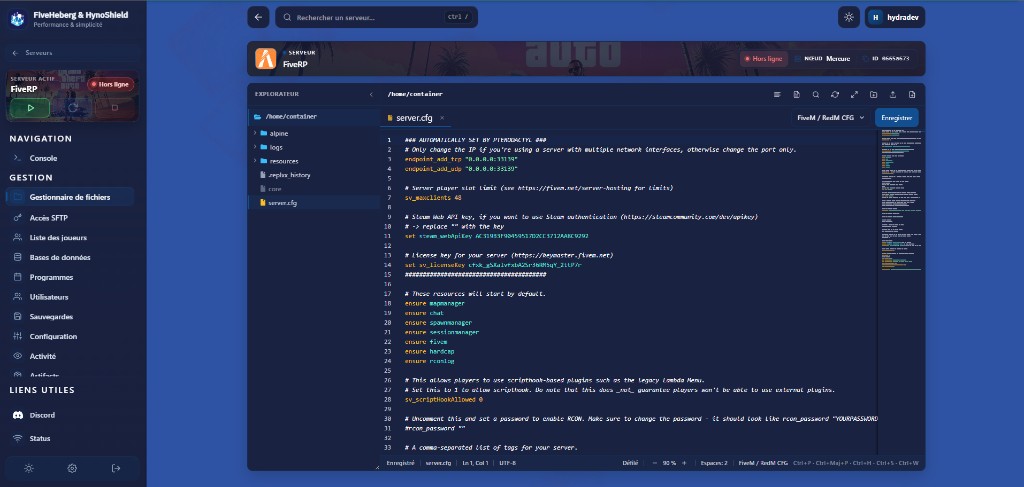Image resolution: width=1024 pixels, height=487 pixels.
Task: Go back using the top-bar arrow button
Action: (x=258, y=17)
